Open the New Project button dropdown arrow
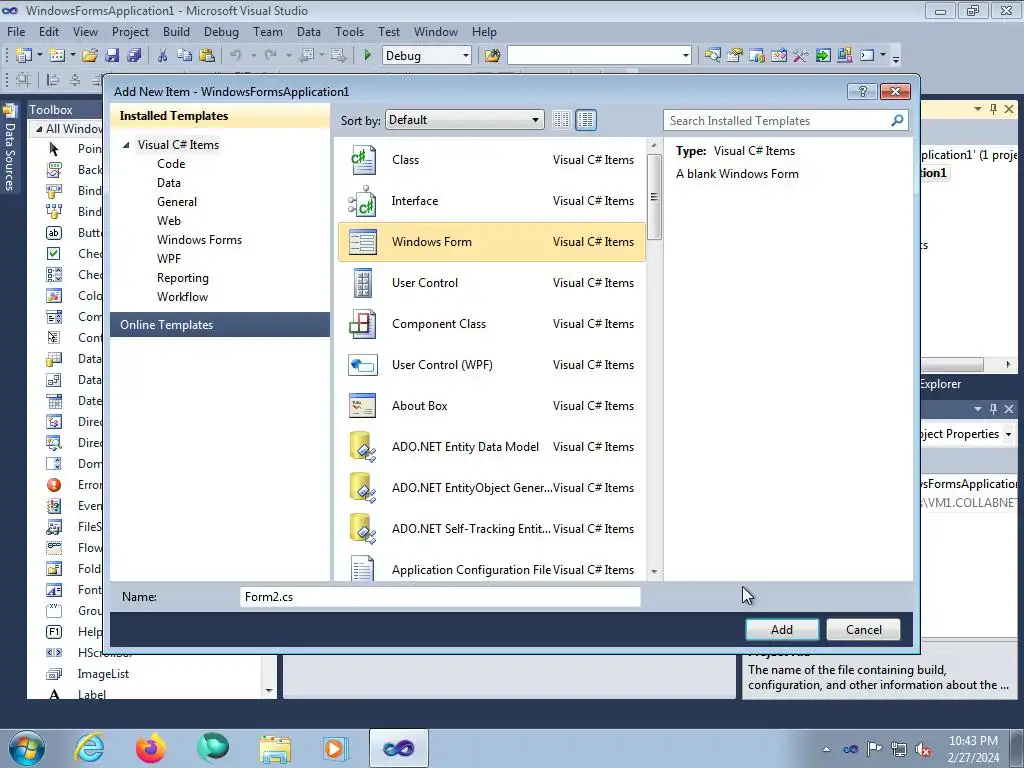The image size is (1024, 768). click(40, 56)
